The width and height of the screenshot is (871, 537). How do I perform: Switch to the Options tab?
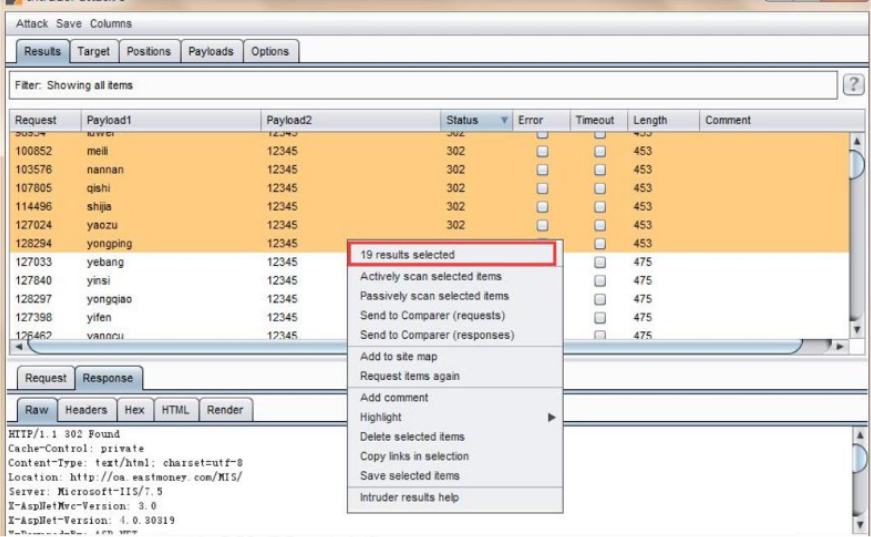click(270, 51)
